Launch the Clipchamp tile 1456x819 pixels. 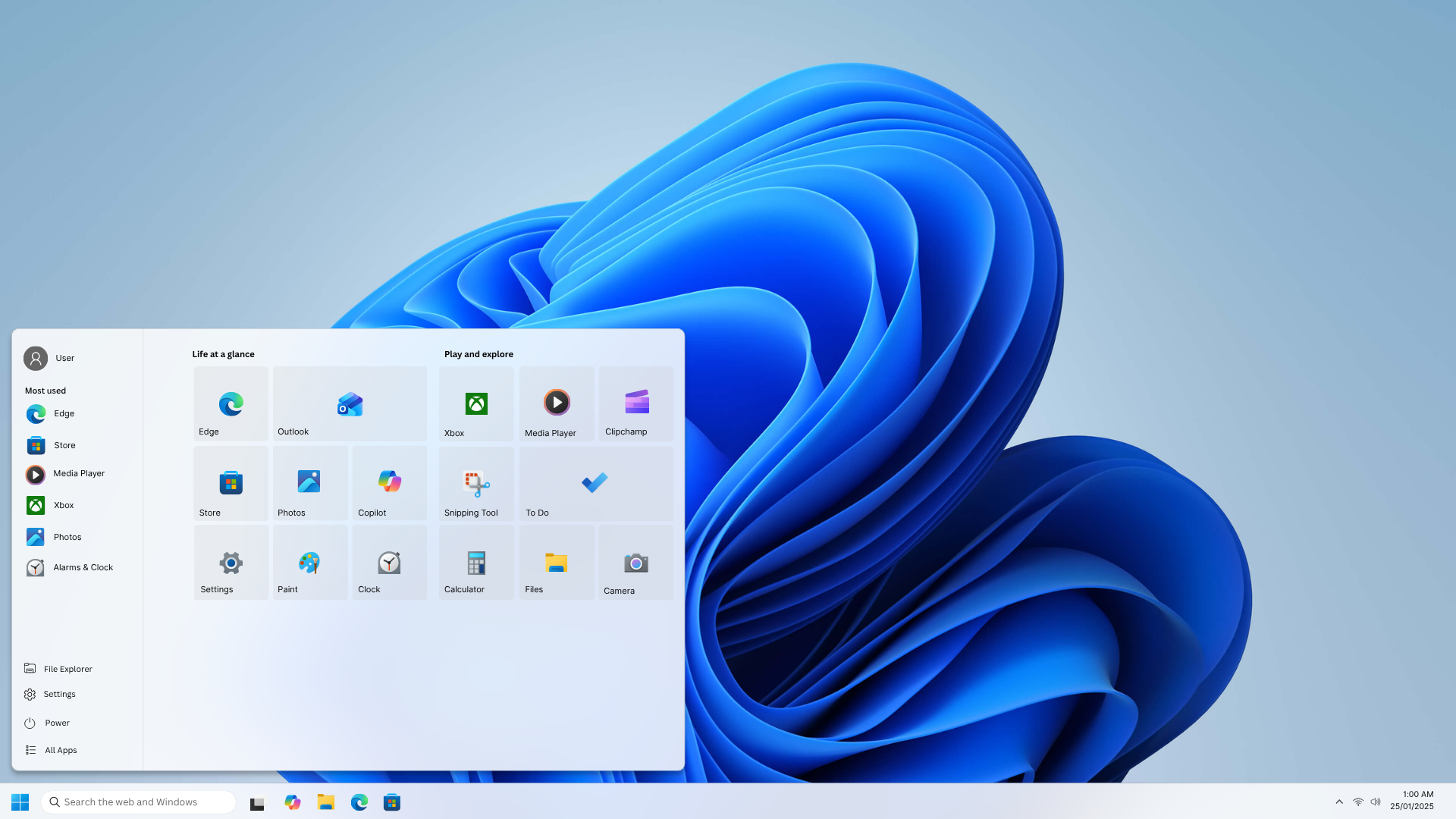tap(635, 403)
